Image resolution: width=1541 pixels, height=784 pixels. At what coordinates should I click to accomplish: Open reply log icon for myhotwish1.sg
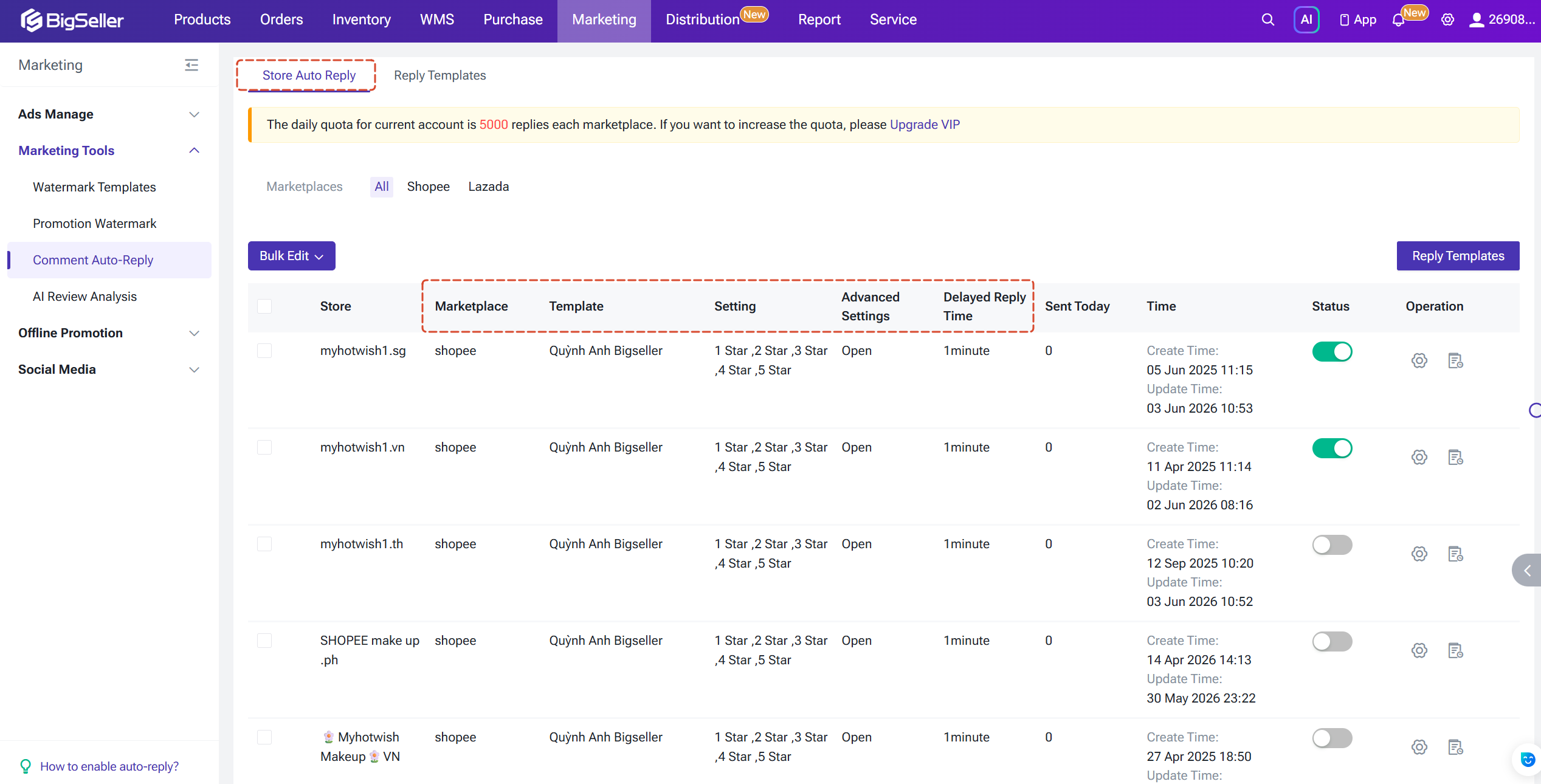coord(1455,360)
